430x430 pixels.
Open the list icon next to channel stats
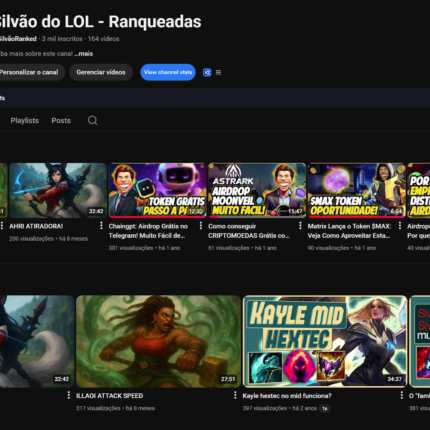(x=218, y=72)
